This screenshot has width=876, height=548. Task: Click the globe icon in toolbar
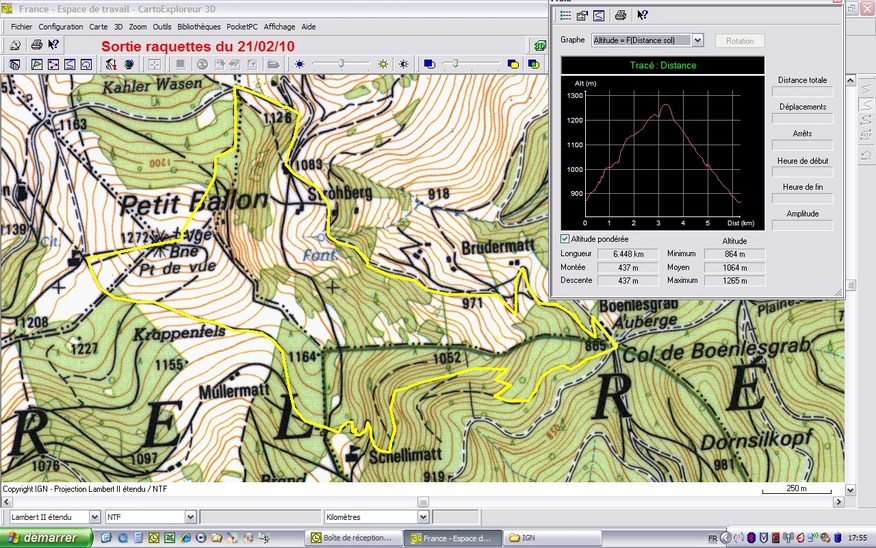129,64
